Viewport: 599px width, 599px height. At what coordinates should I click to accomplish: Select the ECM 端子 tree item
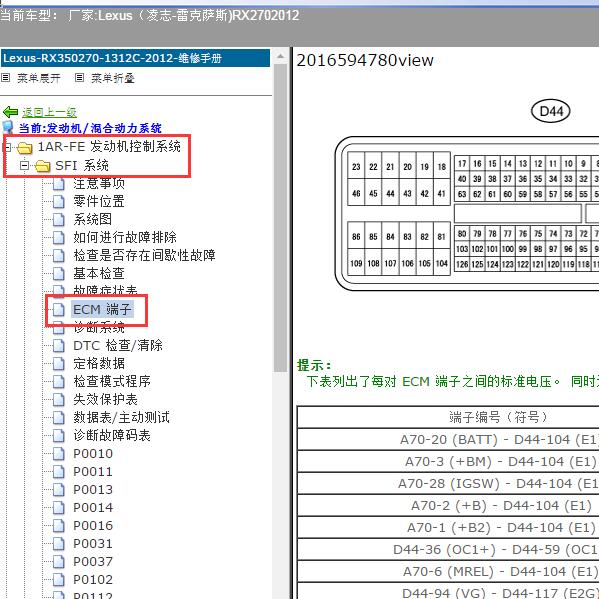(x=102, y=309)
